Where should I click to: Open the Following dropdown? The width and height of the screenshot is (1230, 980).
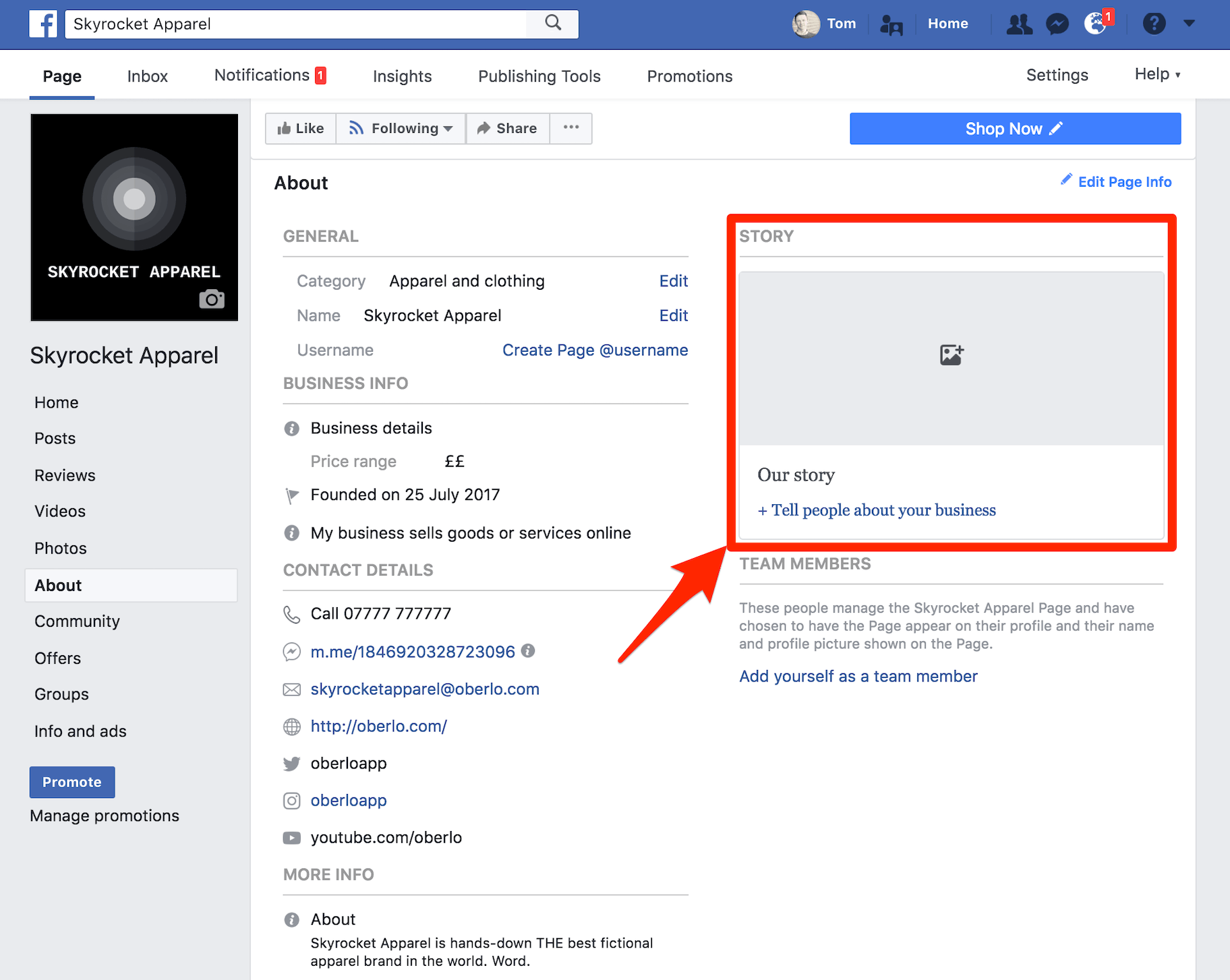[x=401, y=128]
